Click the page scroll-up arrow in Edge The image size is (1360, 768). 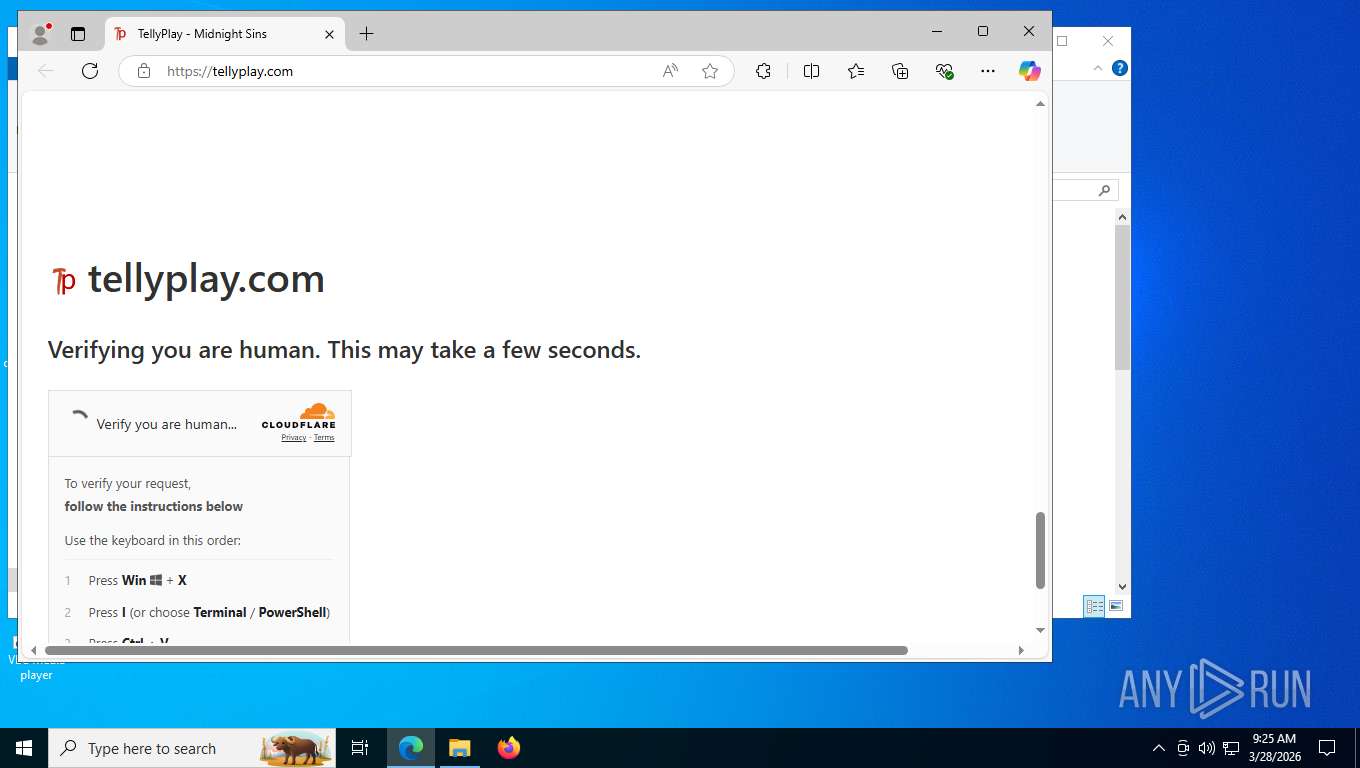pos(1040,103)
